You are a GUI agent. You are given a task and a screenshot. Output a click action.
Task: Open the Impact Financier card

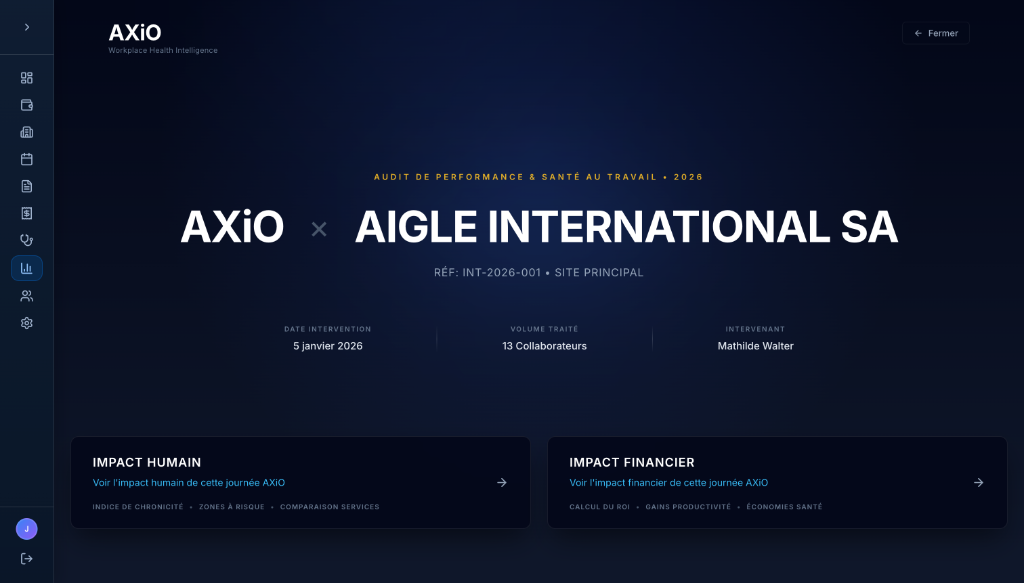point(776,464)
